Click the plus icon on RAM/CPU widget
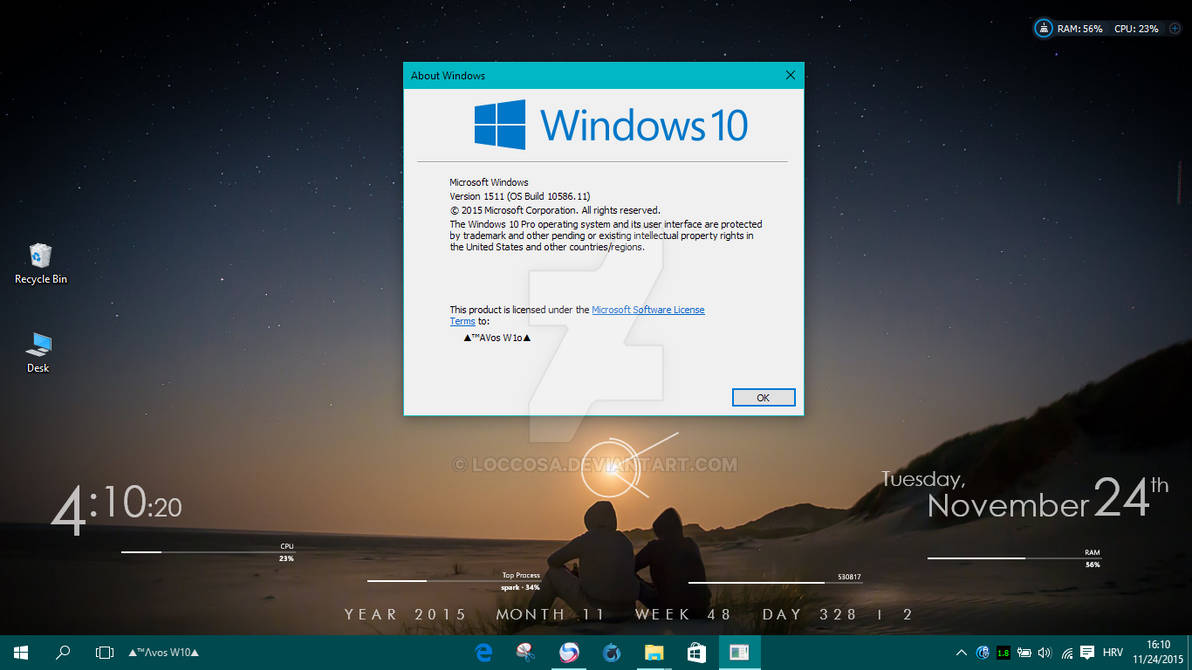This screenshot has height=670, width=1192. click(x=1175, y=28)
